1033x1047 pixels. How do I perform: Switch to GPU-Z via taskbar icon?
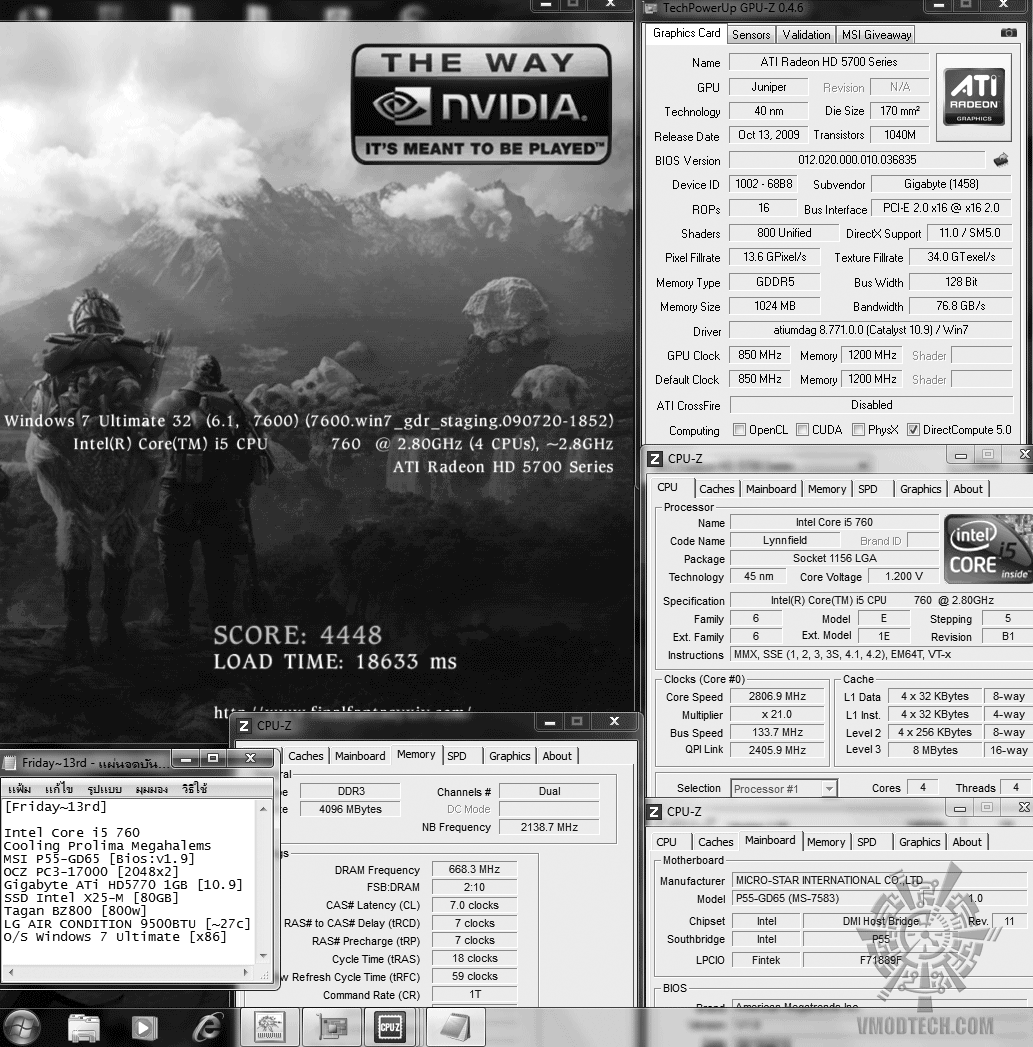click(332, 1028)
